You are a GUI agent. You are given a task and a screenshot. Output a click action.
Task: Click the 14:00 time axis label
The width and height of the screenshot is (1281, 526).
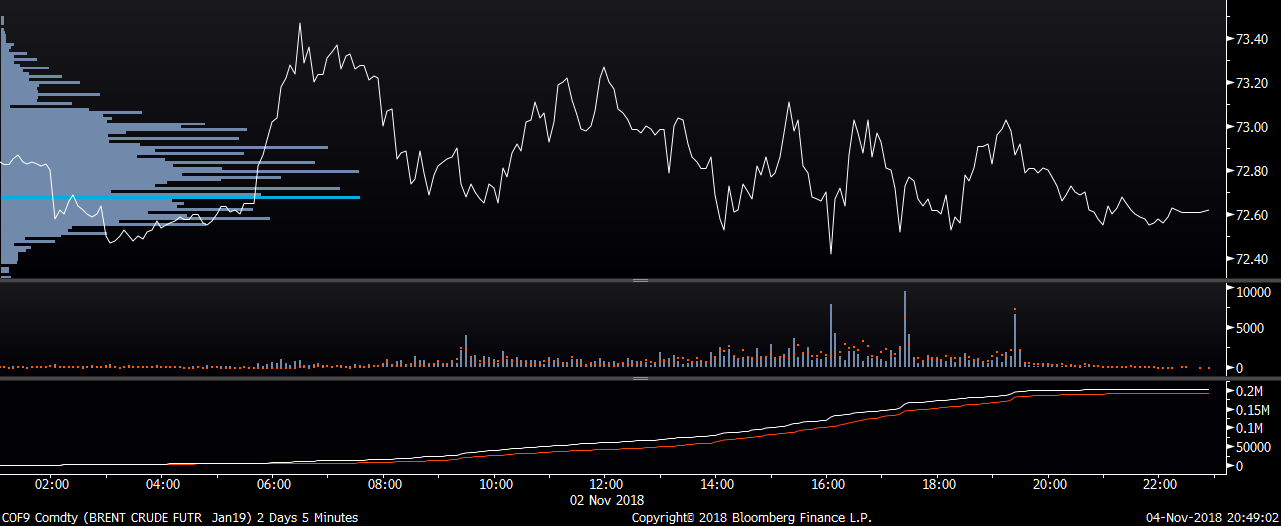pyautogui.click(x=717, y=485)
